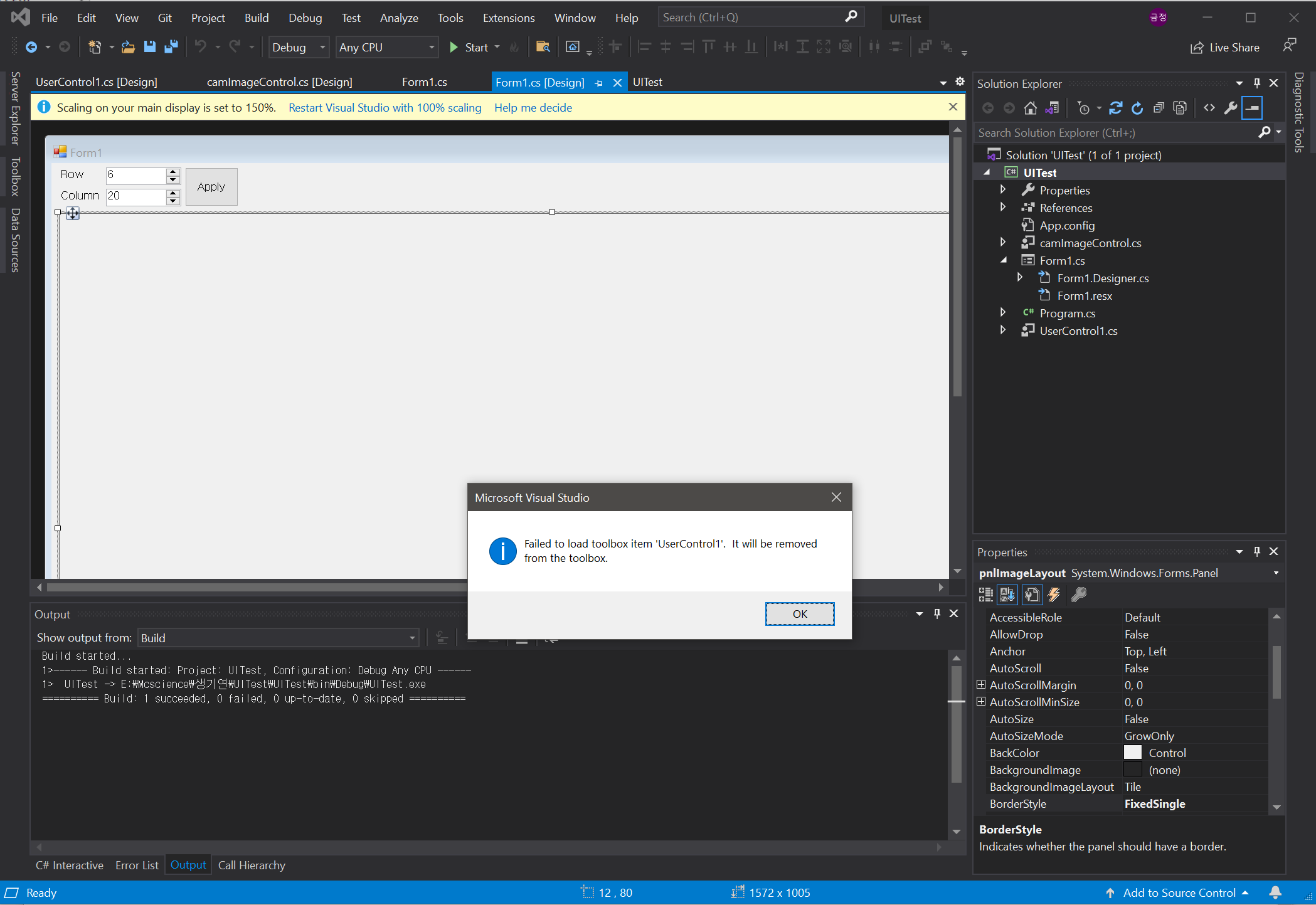Expand the Form1.Designer.cs tree node
The height and width of the screenshot is (905, 1316).
(x=1020, y=278)
